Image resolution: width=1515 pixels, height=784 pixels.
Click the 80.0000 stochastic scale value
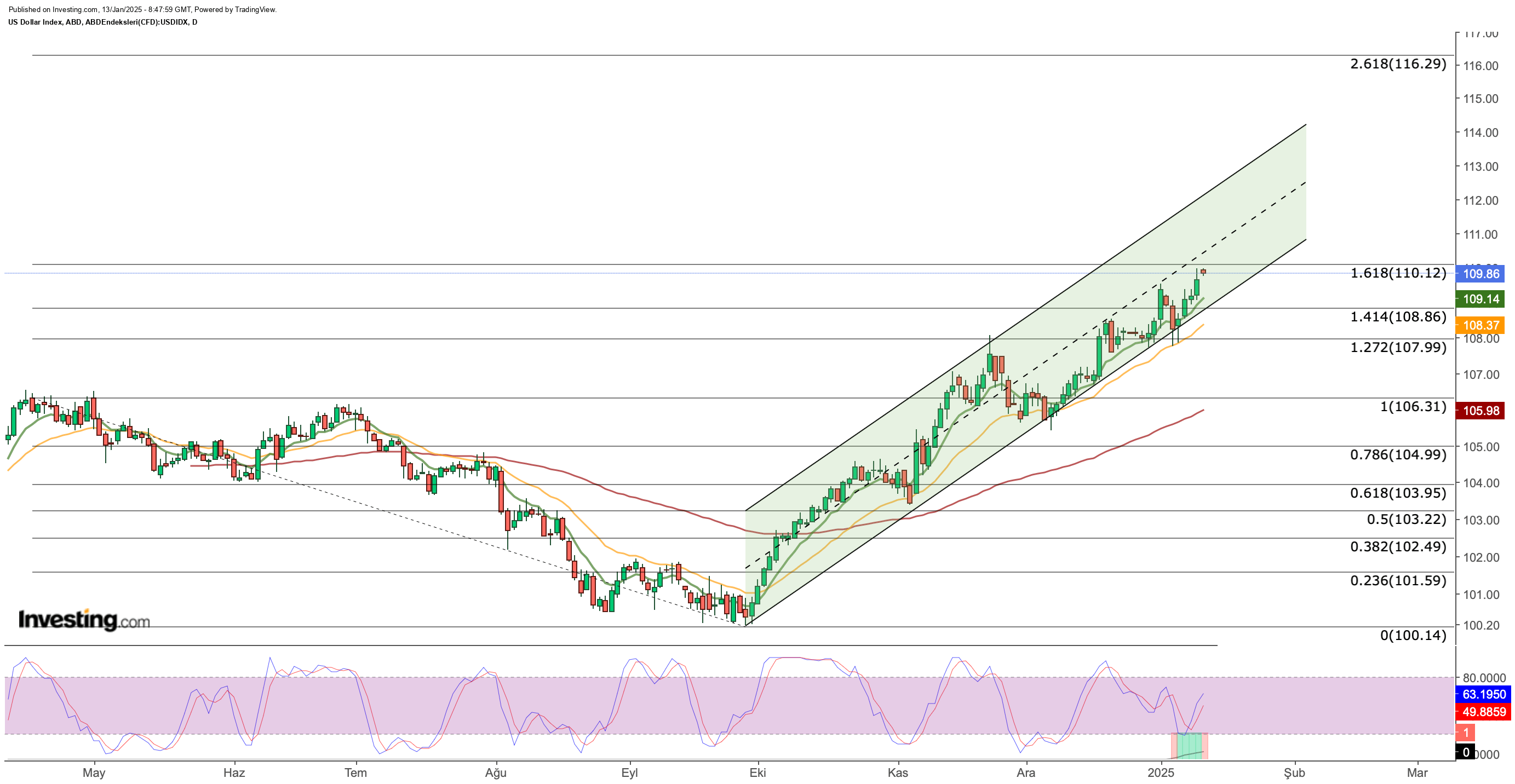[x=1484, y=678]
